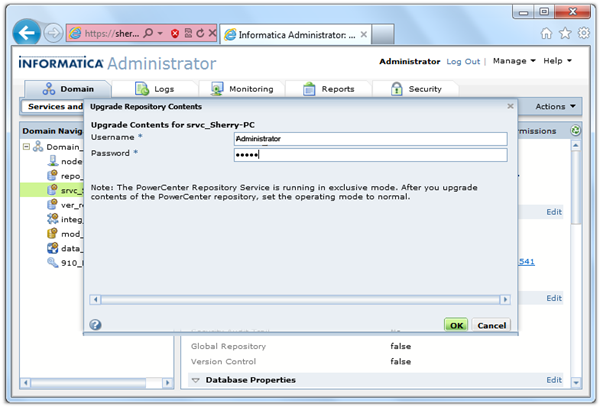Open the browser Home icon

click(546, 34)
